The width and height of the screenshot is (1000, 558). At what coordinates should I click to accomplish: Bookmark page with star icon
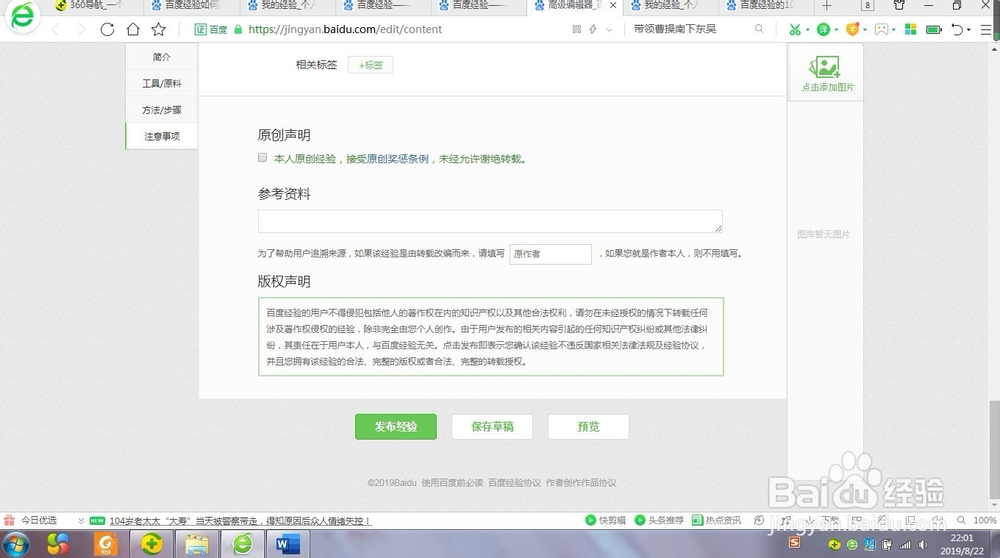click(159, 29)
